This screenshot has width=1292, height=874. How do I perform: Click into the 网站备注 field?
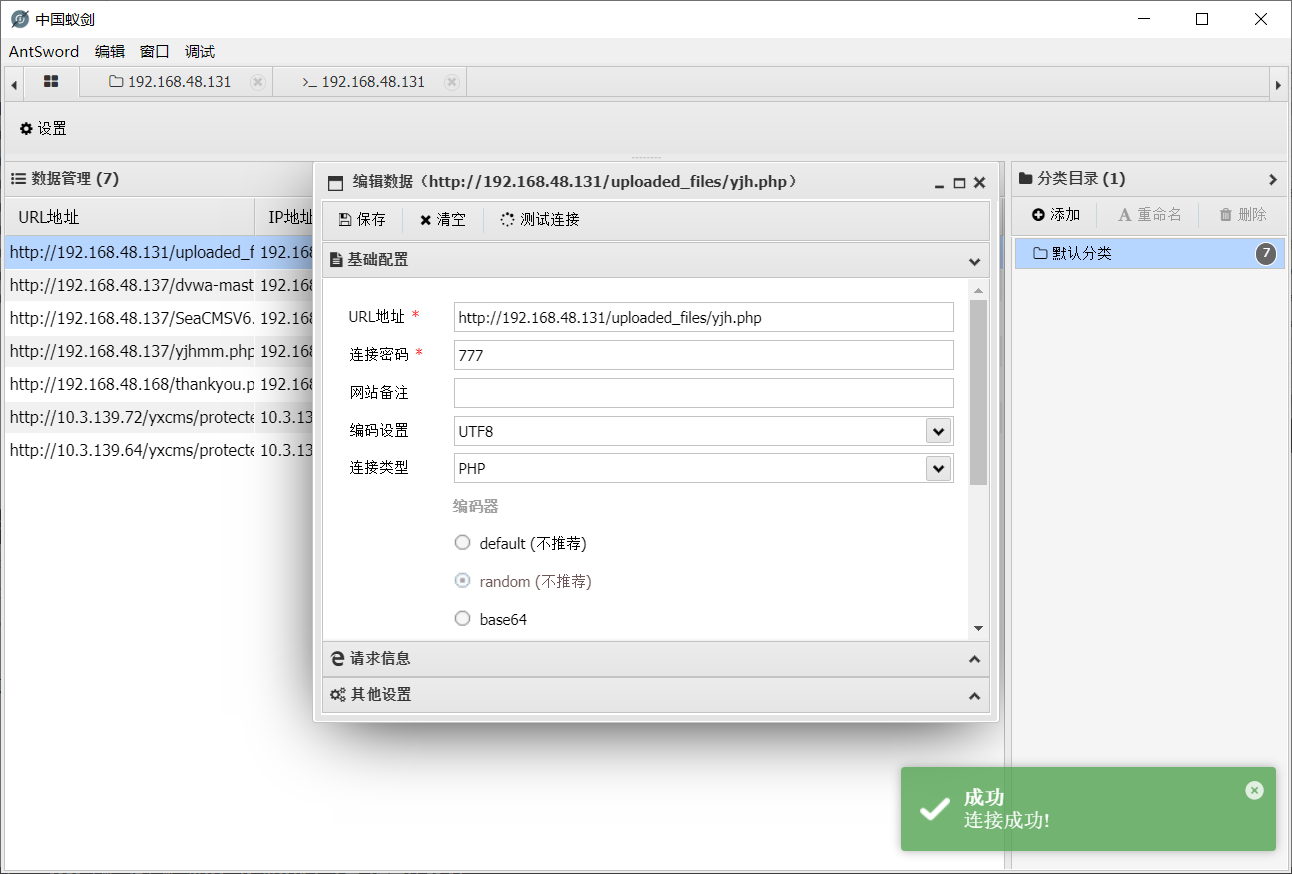[x=703, y=393]
